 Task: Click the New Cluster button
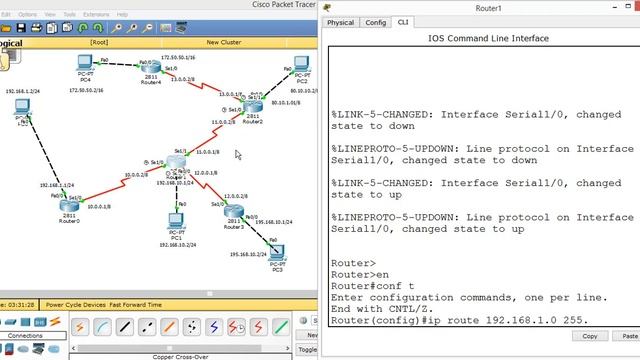tap(224, 42)
